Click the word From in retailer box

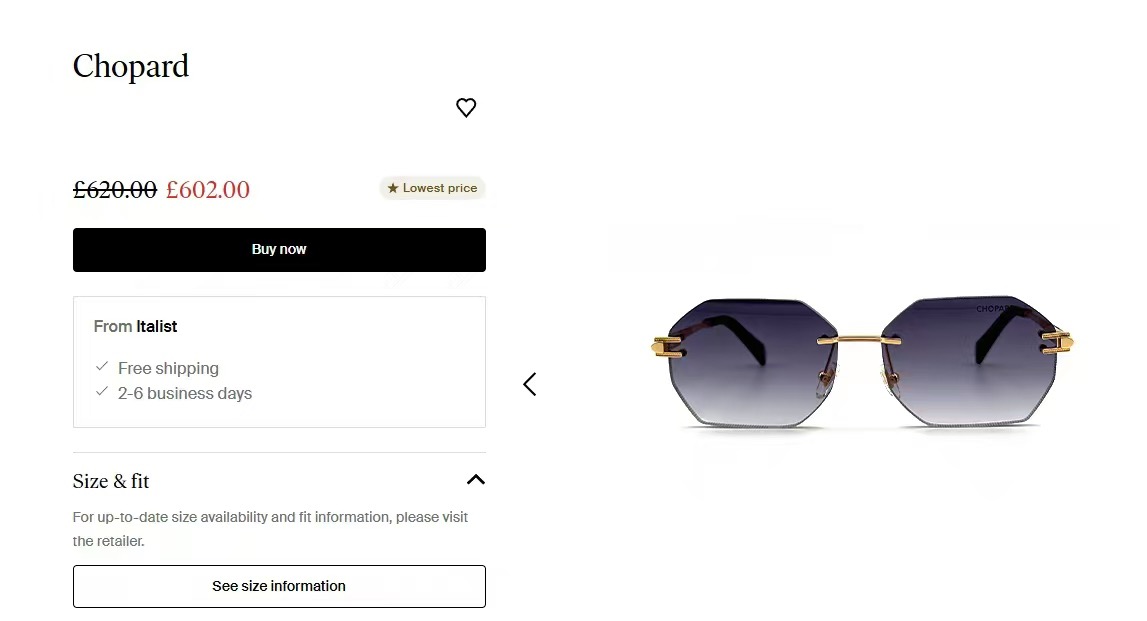point(113,326)
